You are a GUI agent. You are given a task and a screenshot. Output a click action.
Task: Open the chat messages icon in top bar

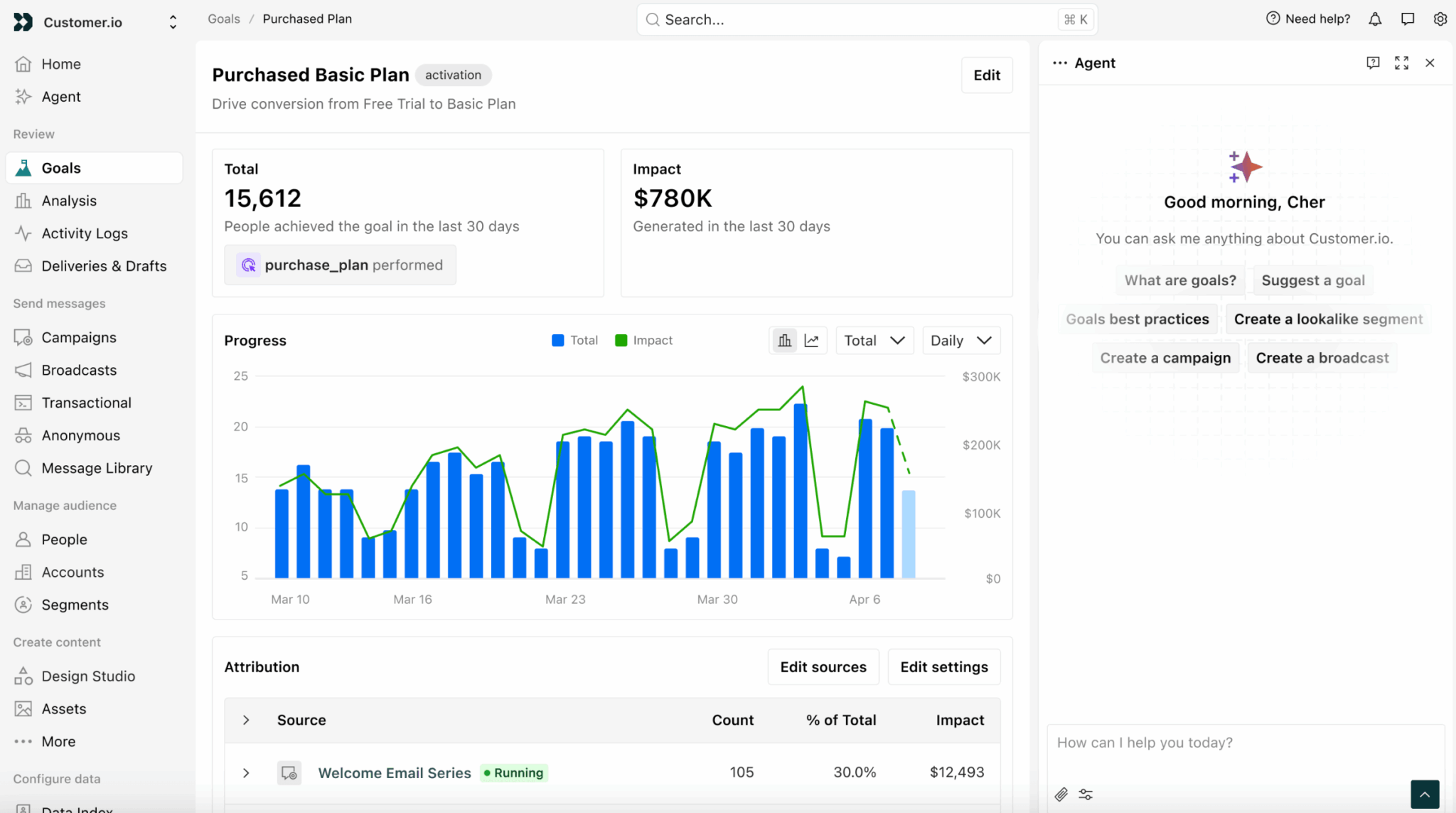click(x=1408, y=19)
